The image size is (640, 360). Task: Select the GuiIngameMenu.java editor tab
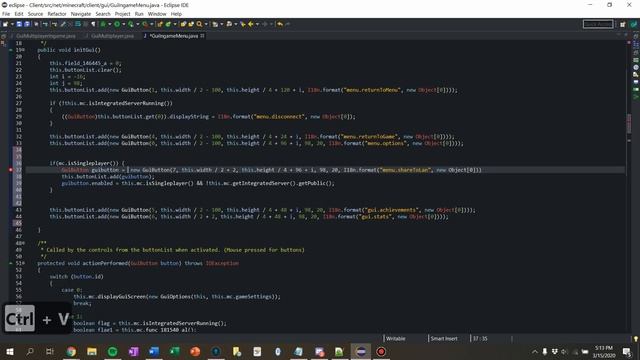(x=173, y=36)
